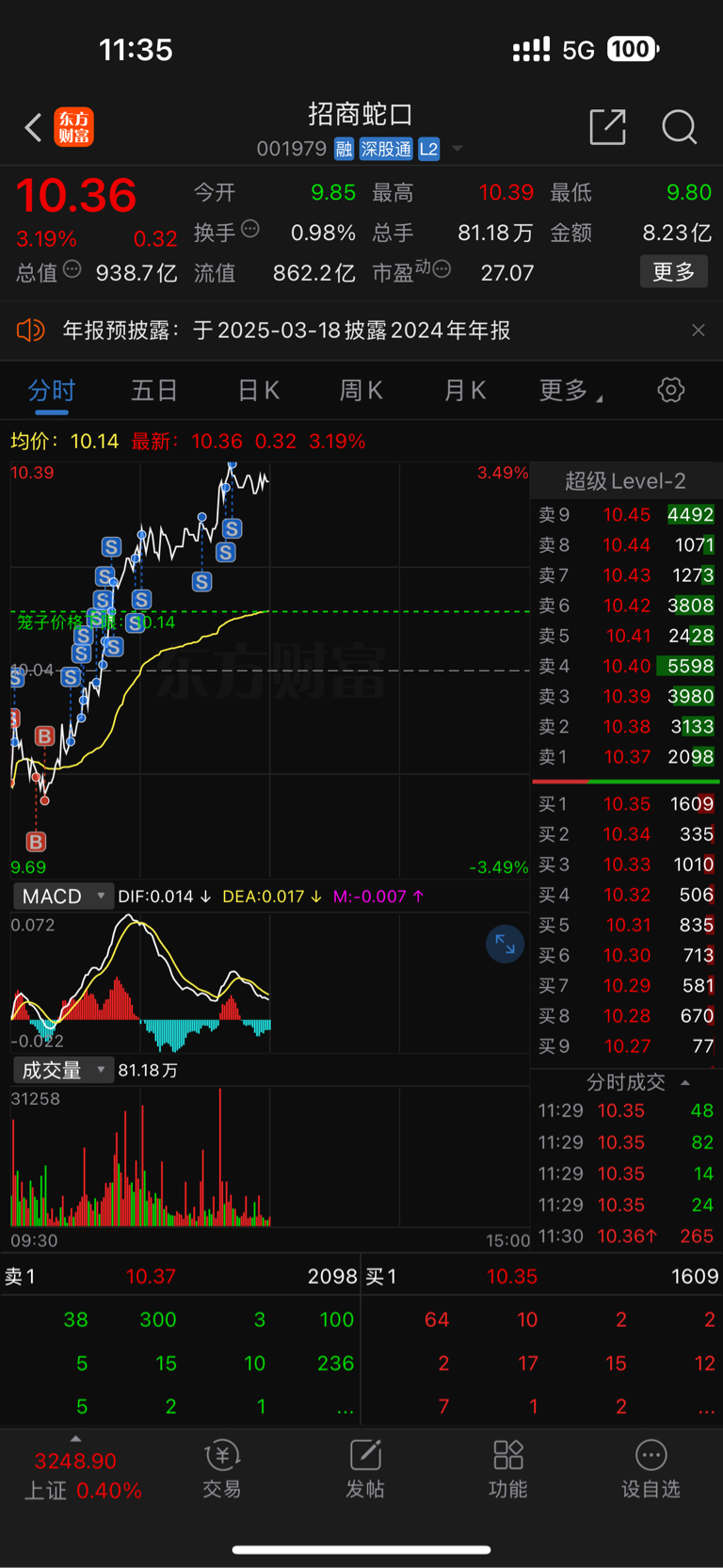Switch to 日K chart tab

(258, 391)
